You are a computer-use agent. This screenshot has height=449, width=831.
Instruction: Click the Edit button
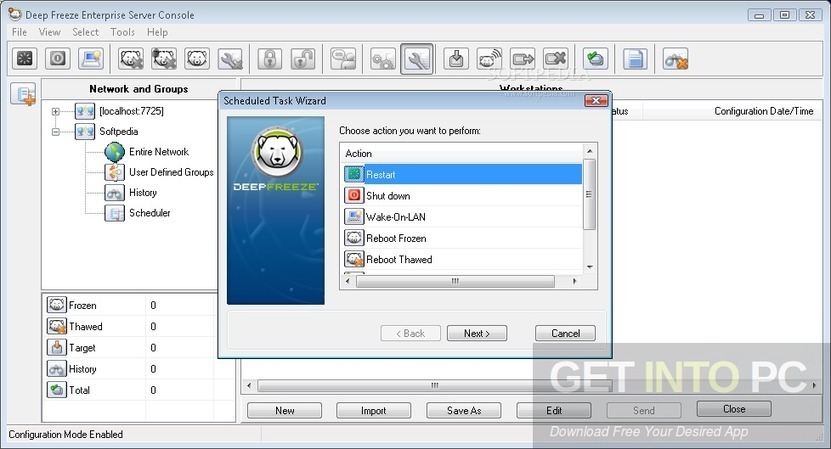554,410
